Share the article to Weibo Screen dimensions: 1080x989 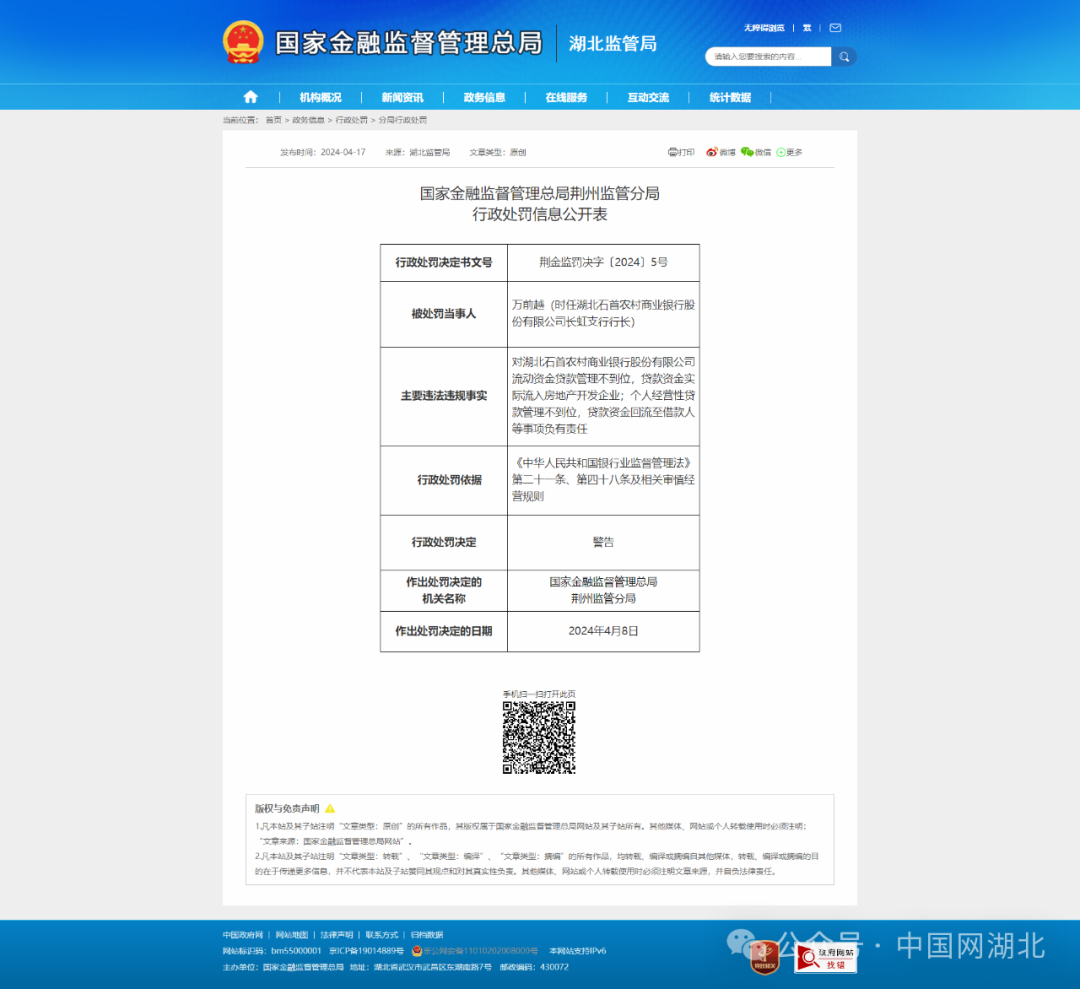pos(720,152)
